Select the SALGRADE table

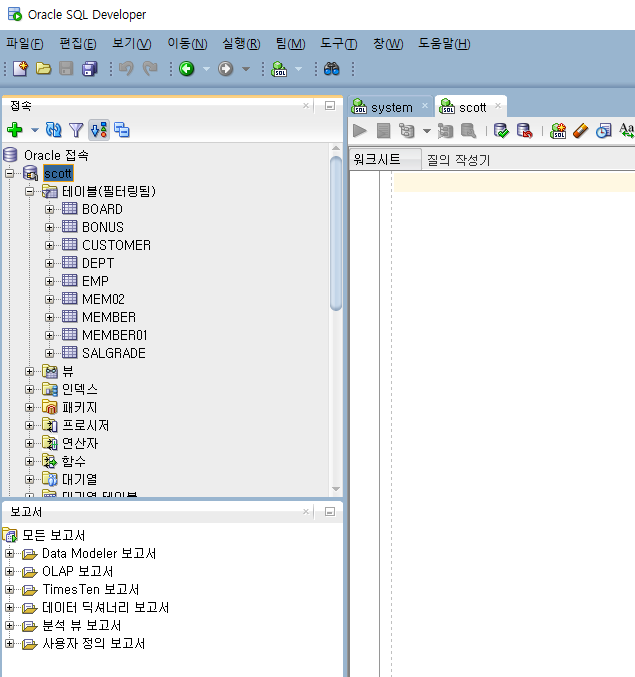(x=114, y=353)
